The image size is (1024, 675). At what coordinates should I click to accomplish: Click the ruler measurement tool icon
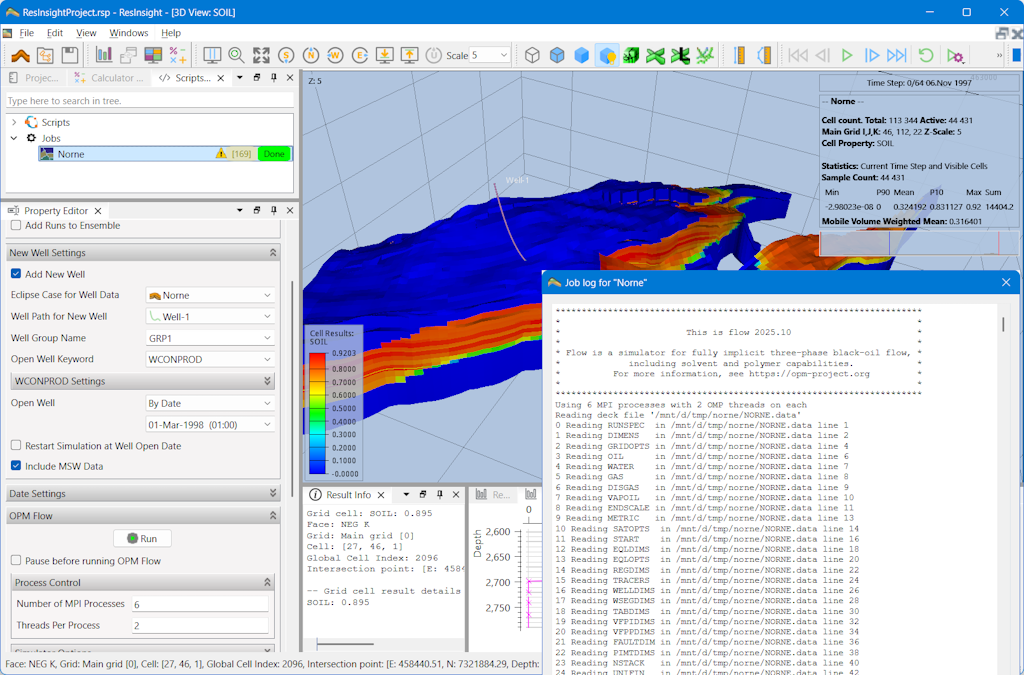740,55
